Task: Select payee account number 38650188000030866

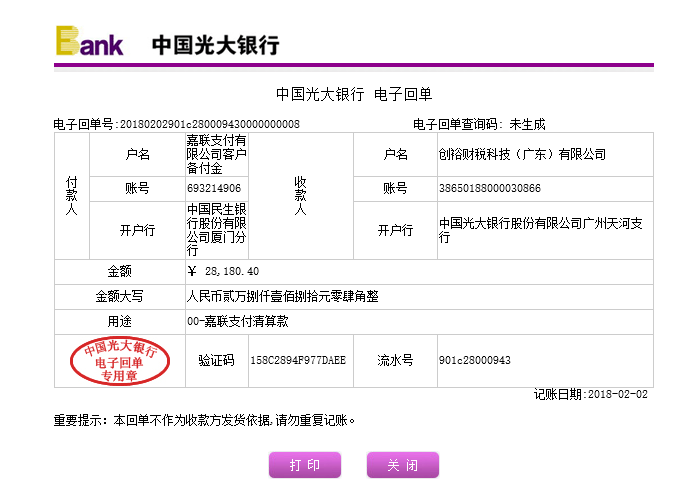Action: (x=489, y=188)
